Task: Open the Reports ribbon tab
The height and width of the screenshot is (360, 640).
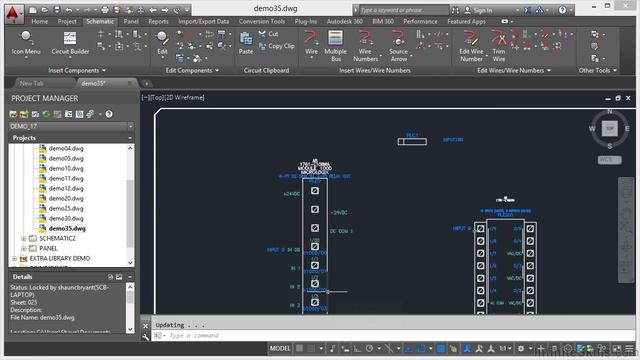Action: (158, 21)
